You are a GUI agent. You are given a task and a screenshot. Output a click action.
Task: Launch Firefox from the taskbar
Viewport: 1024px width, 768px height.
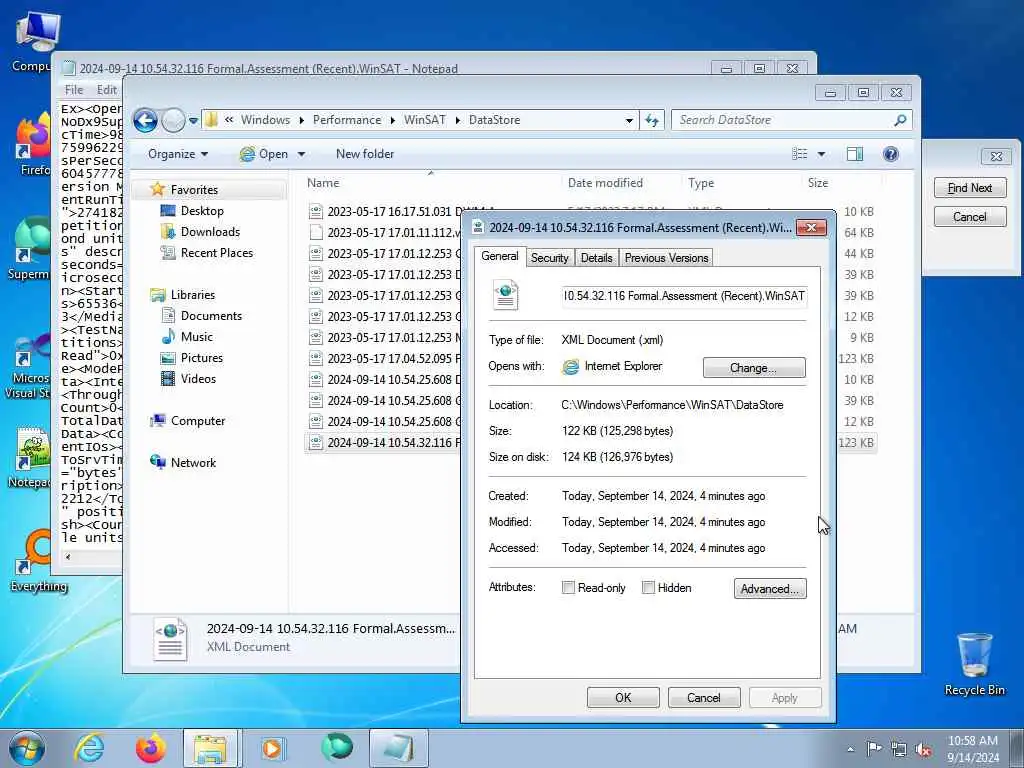point(150,748)
